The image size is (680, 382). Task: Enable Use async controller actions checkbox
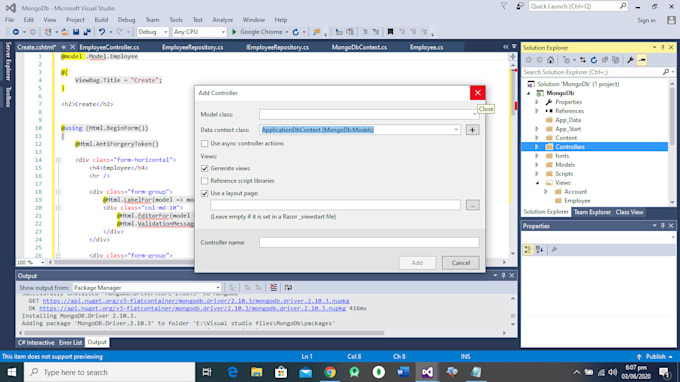205,144
